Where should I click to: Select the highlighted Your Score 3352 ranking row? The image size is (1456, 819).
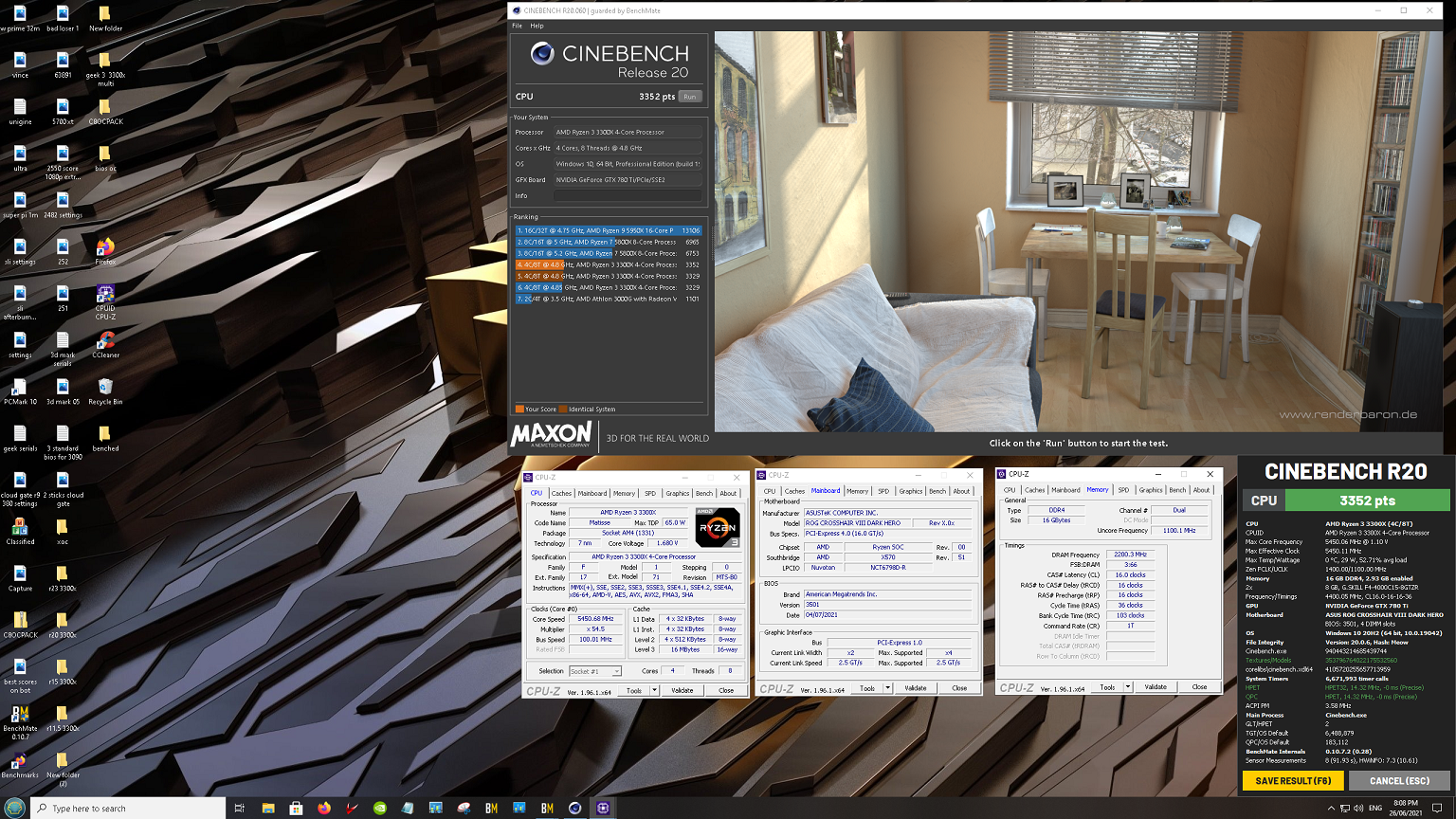click(609, 264)
